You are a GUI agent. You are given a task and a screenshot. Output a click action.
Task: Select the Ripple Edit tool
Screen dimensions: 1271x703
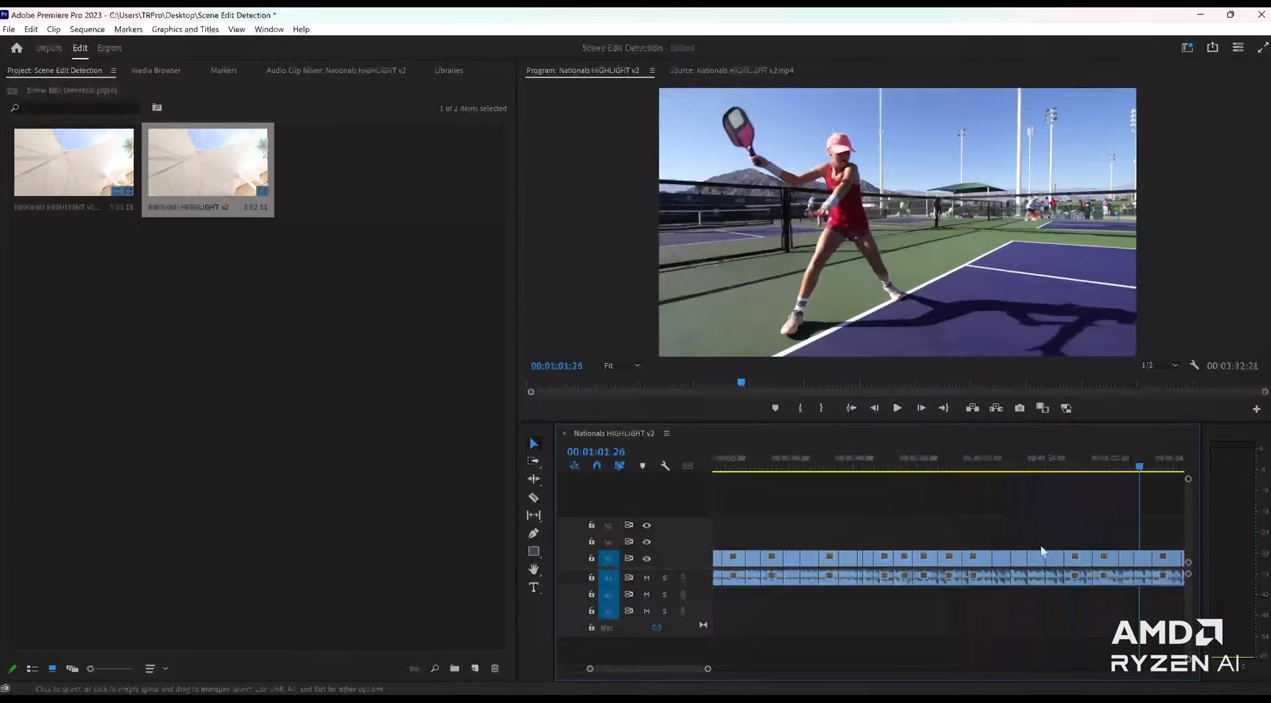click(533, 479)
